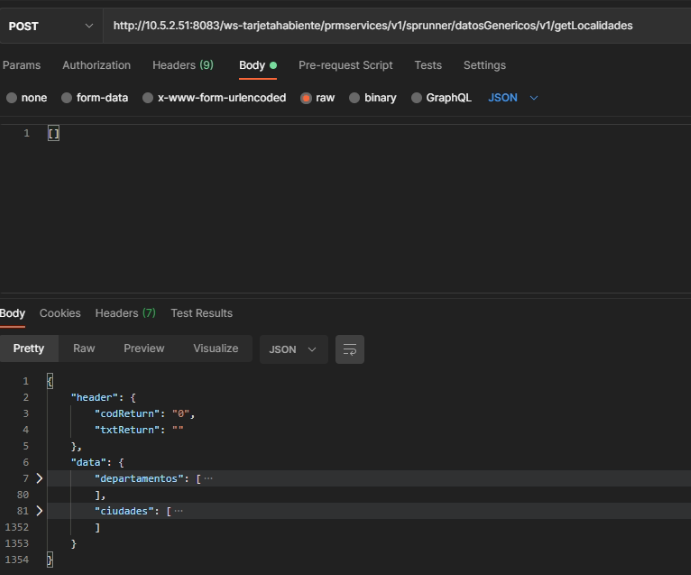The height and width of the screenshot is (575, 691).
Task: Expand the collapsed ciudades array arrow
Action: [x=39, y=511]
